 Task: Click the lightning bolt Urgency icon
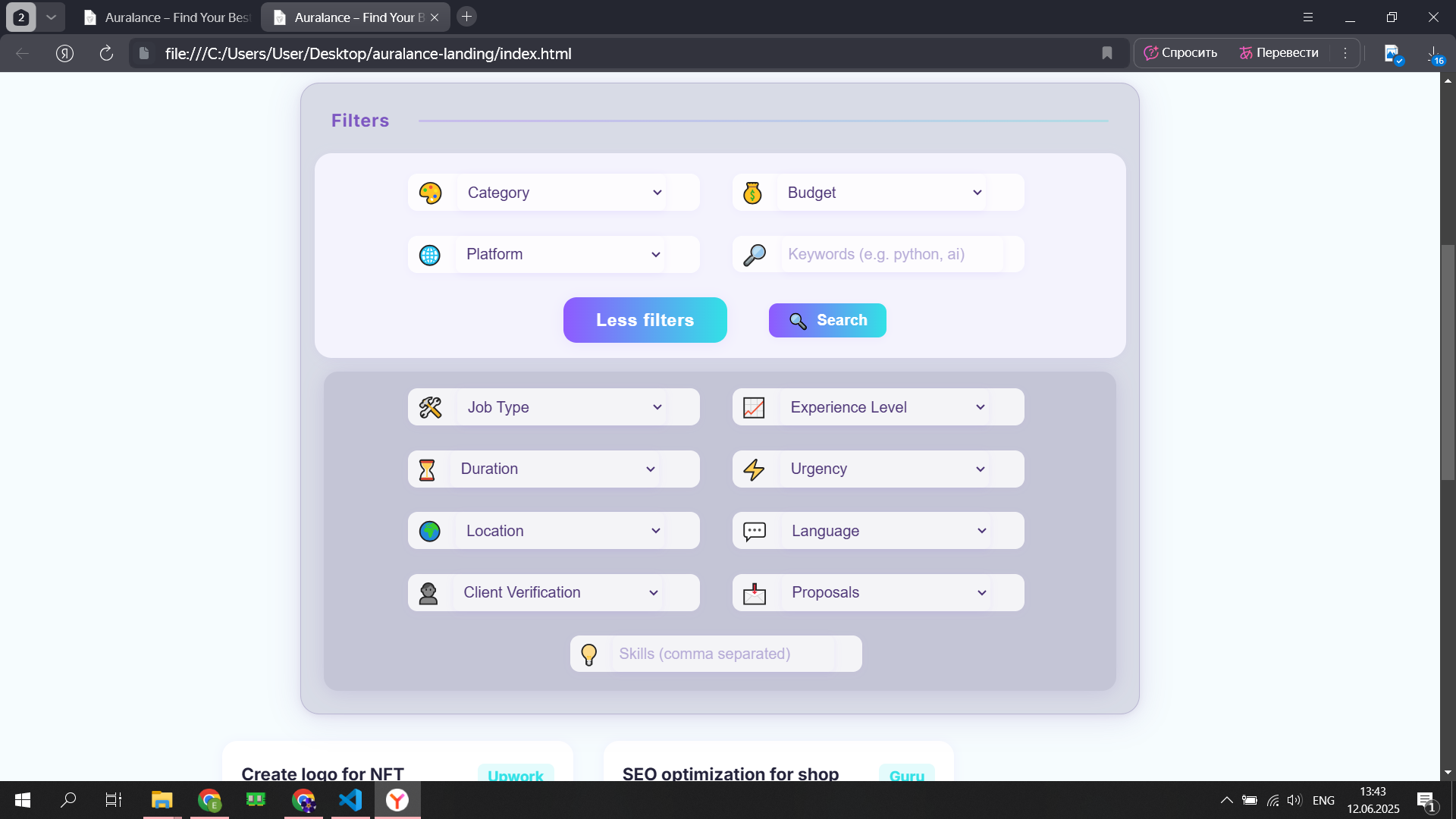[x=754, y=469]
